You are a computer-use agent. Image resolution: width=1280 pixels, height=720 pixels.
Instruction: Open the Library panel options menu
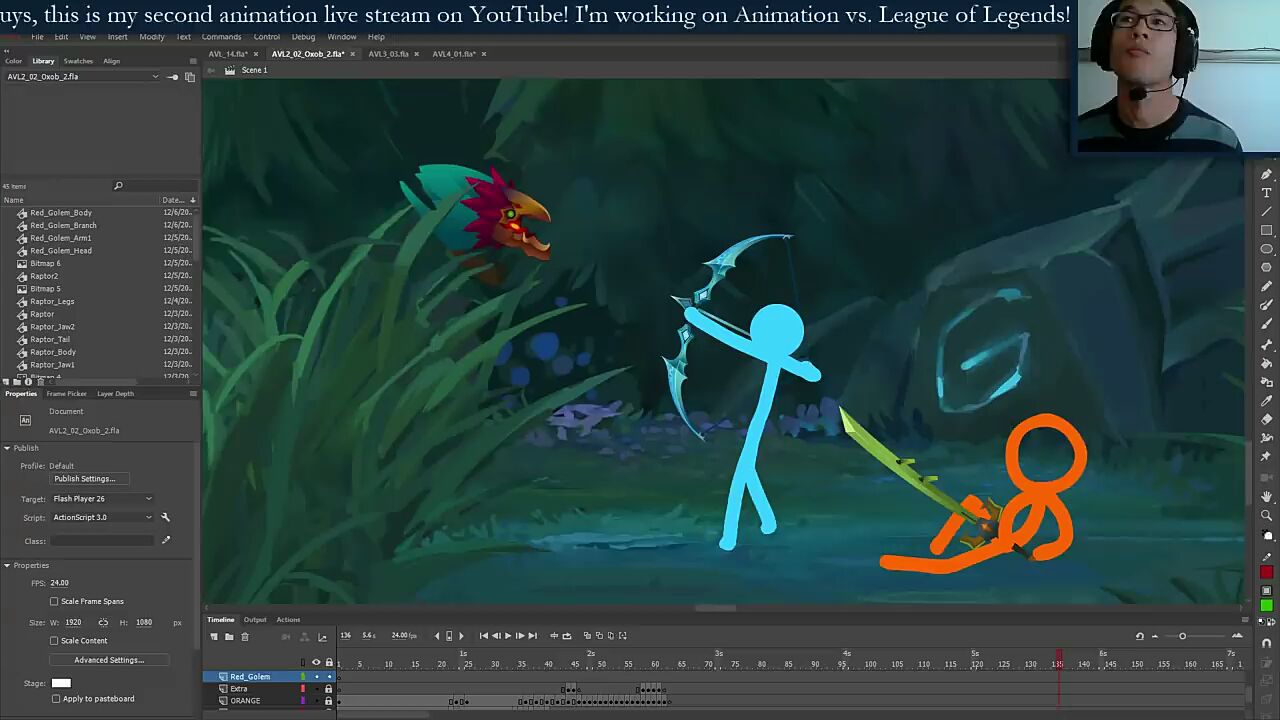(x=193, y=61)
